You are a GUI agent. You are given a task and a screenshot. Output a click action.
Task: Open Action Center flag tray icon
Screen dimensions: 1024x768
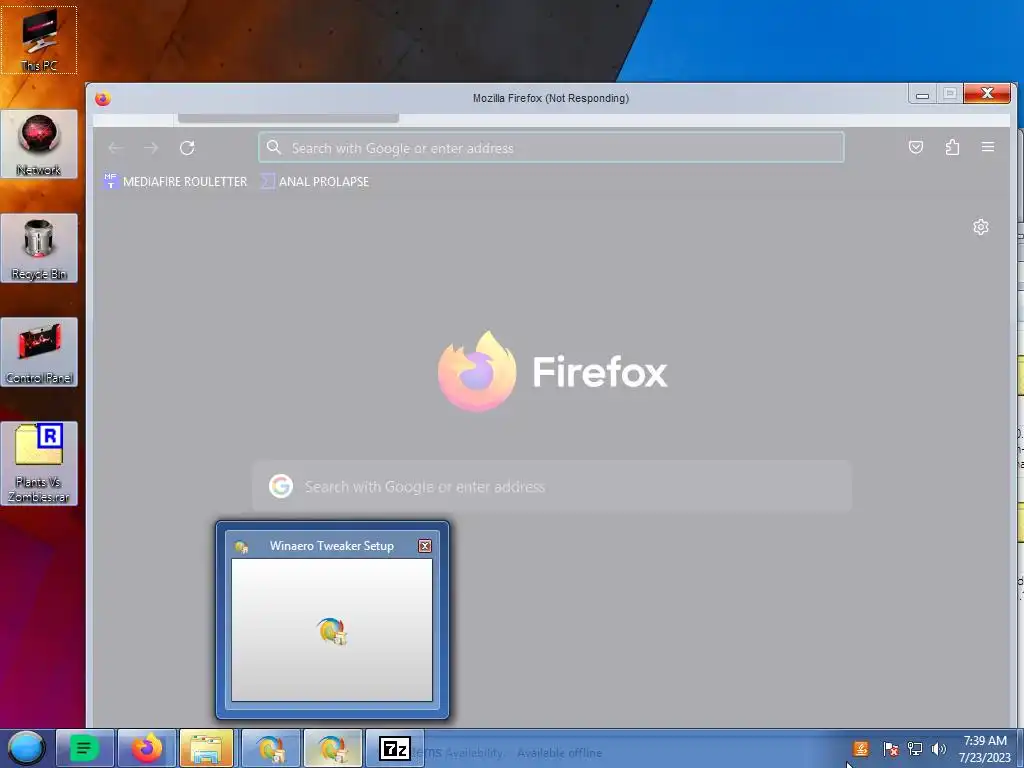pos(891,749)
